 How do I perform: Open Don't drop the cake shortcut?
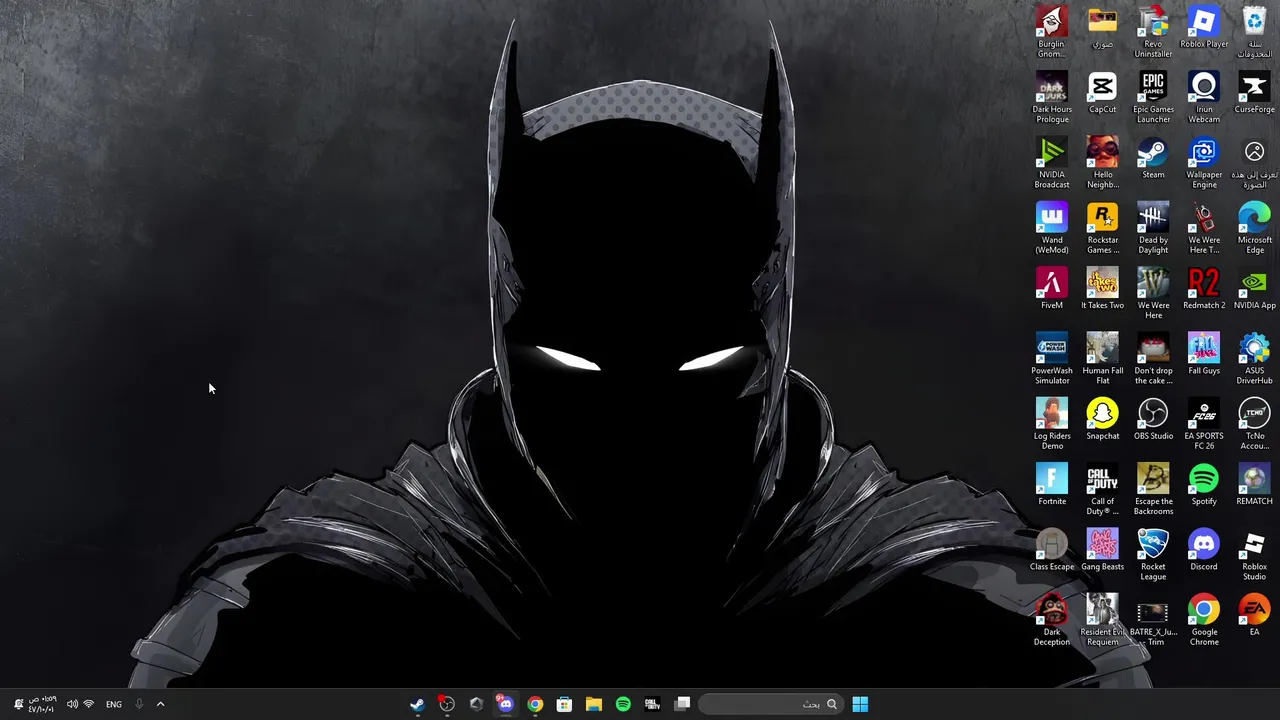coord(1153,358)
